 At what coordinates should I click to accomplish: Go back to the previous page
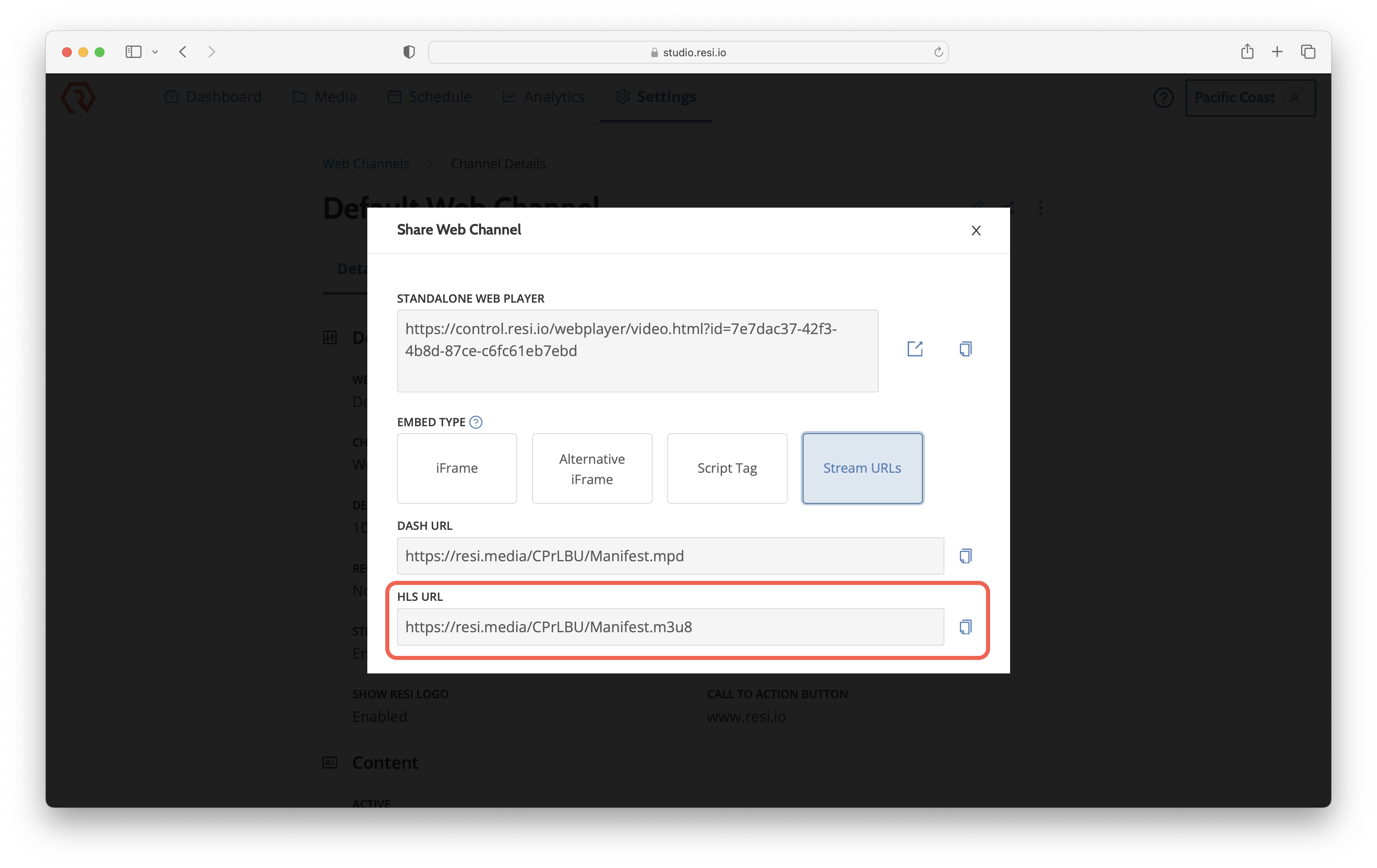pyautogui.click(x=183, y=52)
